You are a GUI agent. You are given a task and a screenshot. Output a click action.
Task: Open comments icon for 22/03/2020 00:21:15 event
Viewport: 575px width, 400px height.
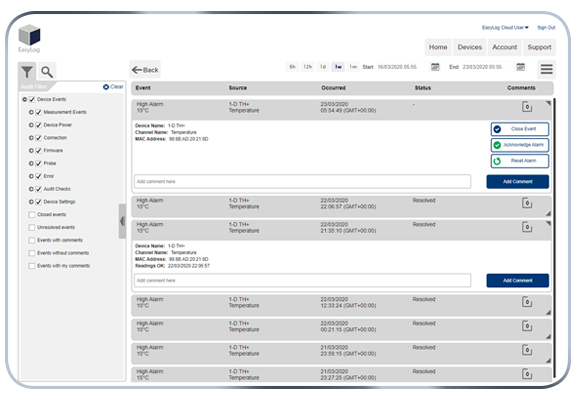click(527, 326)
